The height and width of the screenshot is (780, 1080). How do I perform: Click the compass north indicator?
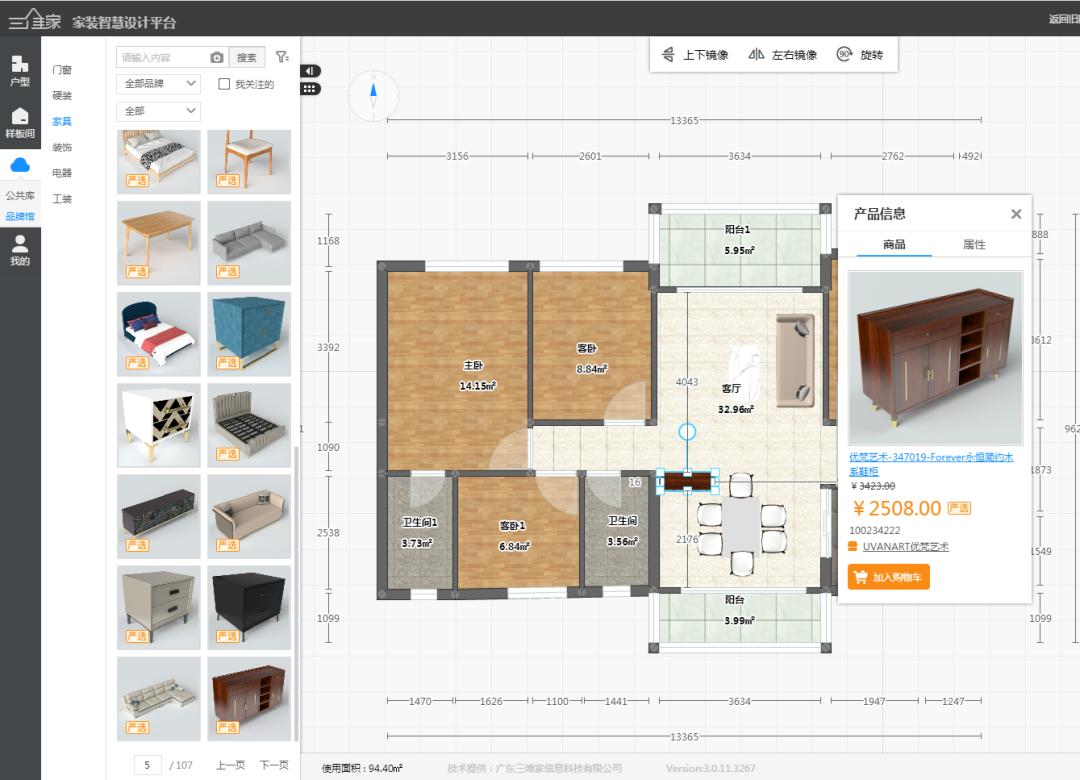coord(373,96)
